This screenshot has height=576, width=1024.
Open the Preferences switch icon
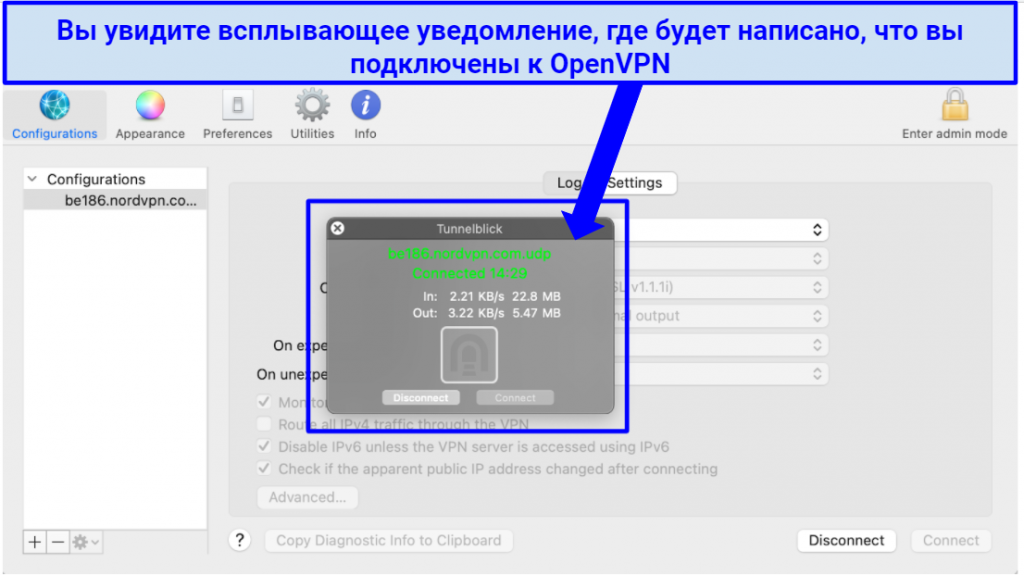pos(237,106)
